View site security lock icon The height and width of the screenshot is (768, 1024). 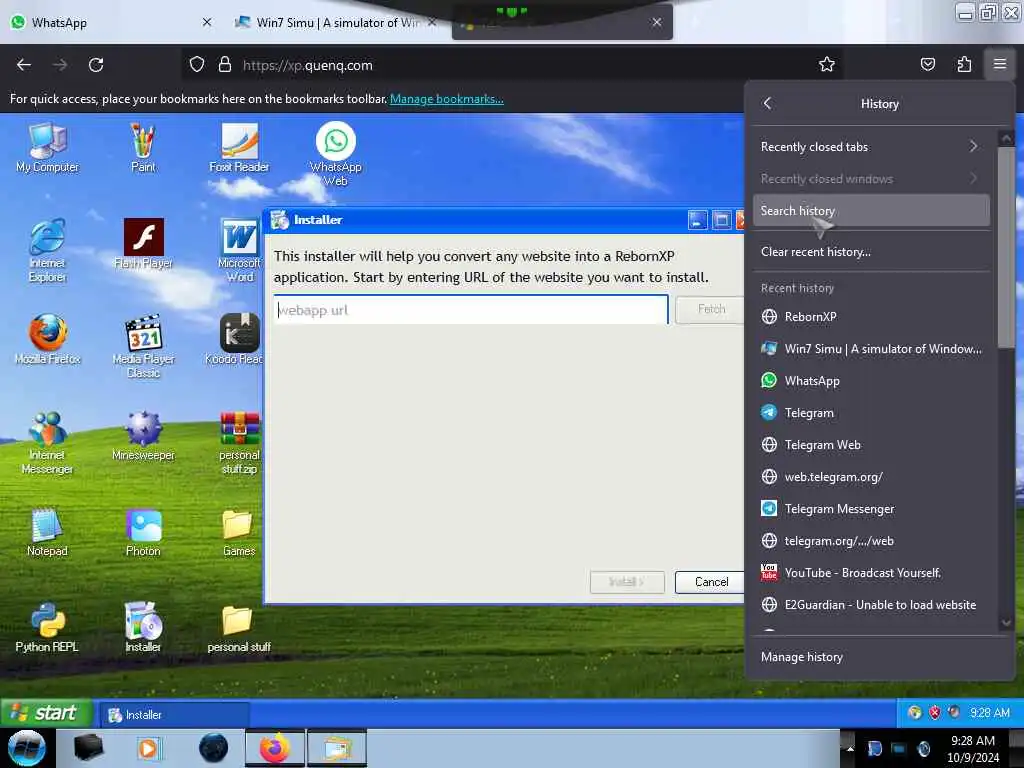pos(225,65)
